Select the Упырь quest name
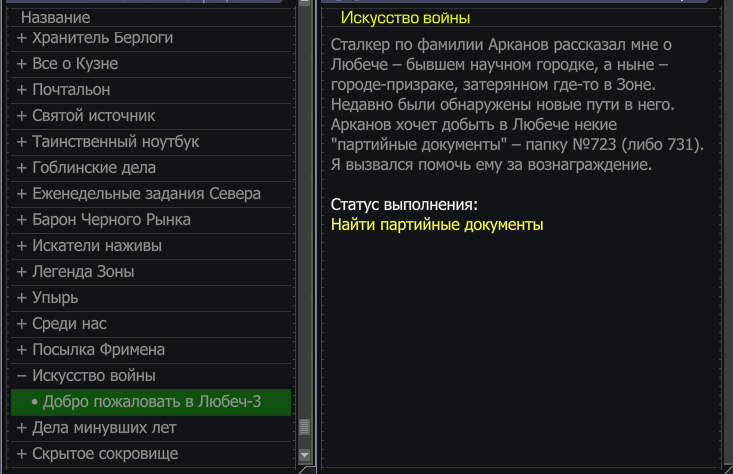 [55, 298]
